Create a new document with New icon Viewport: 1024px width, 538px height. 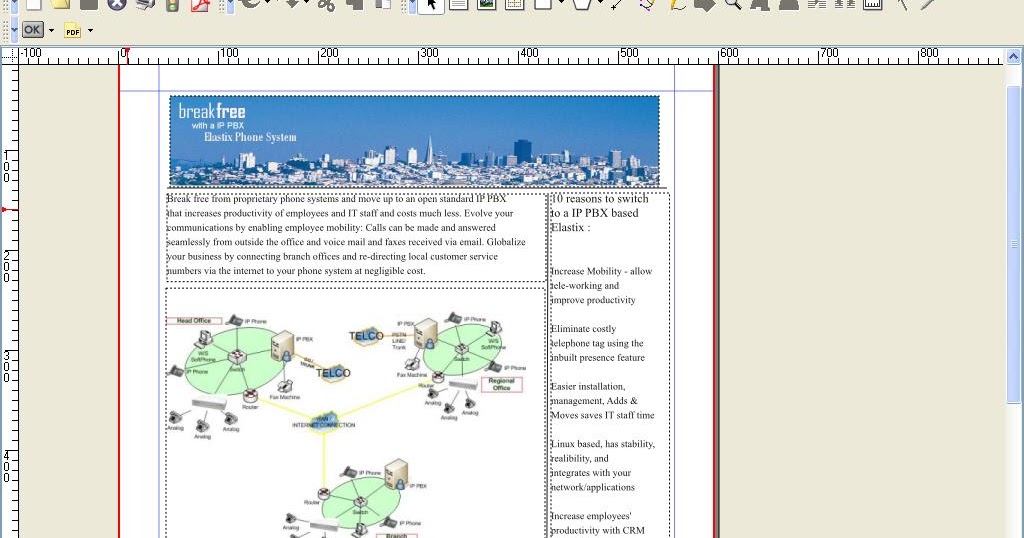pos(33,4)
